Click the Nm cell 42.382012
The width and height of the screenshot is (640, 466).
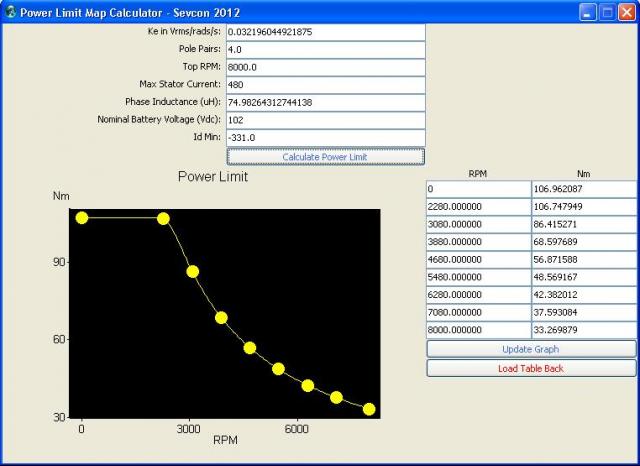coord(584,295)
